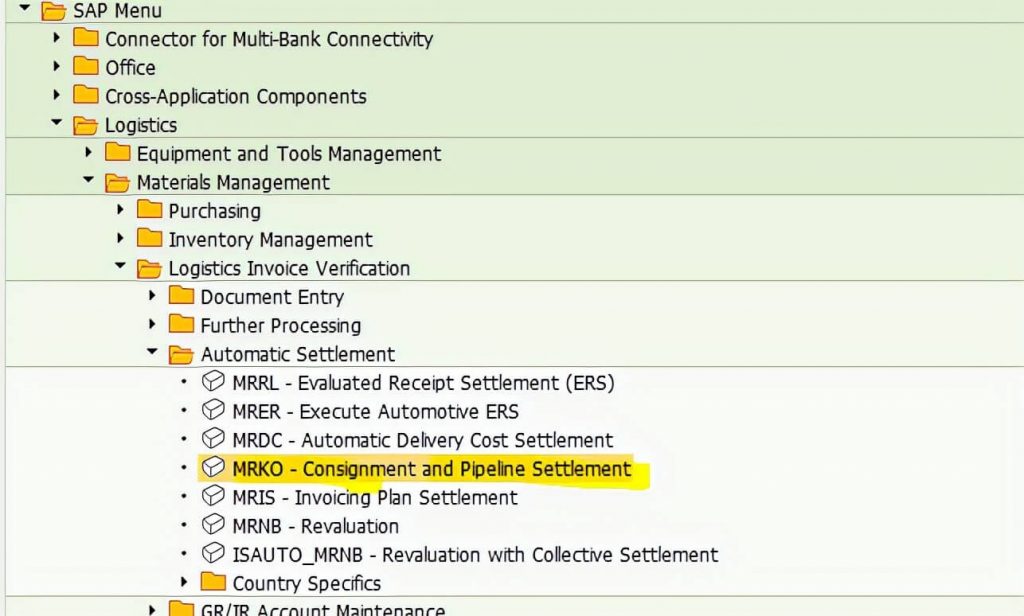Viewport: 1024px width, 616px height.
Task: Click Automatic Settlement open folder icon
Action: click(x=181, y=354)
